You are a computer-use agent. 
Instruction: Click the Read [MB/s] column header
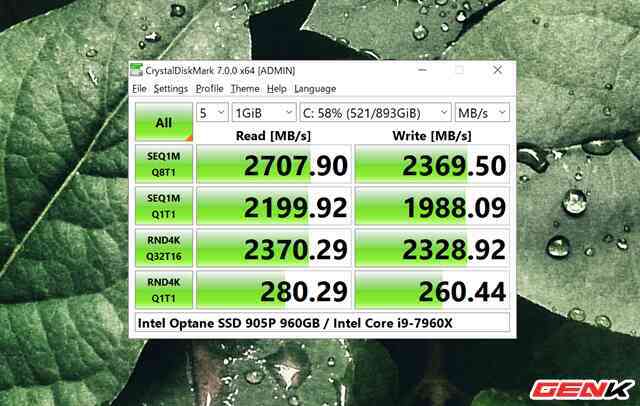tap(273, 136)
